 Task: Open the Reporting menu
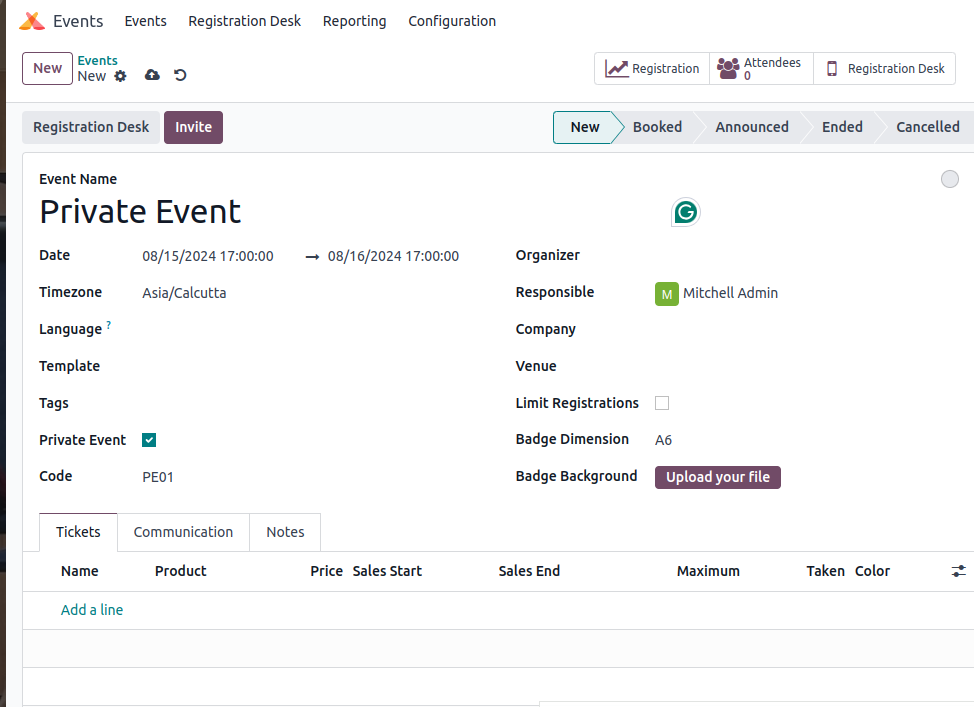(x=354, y=20)
